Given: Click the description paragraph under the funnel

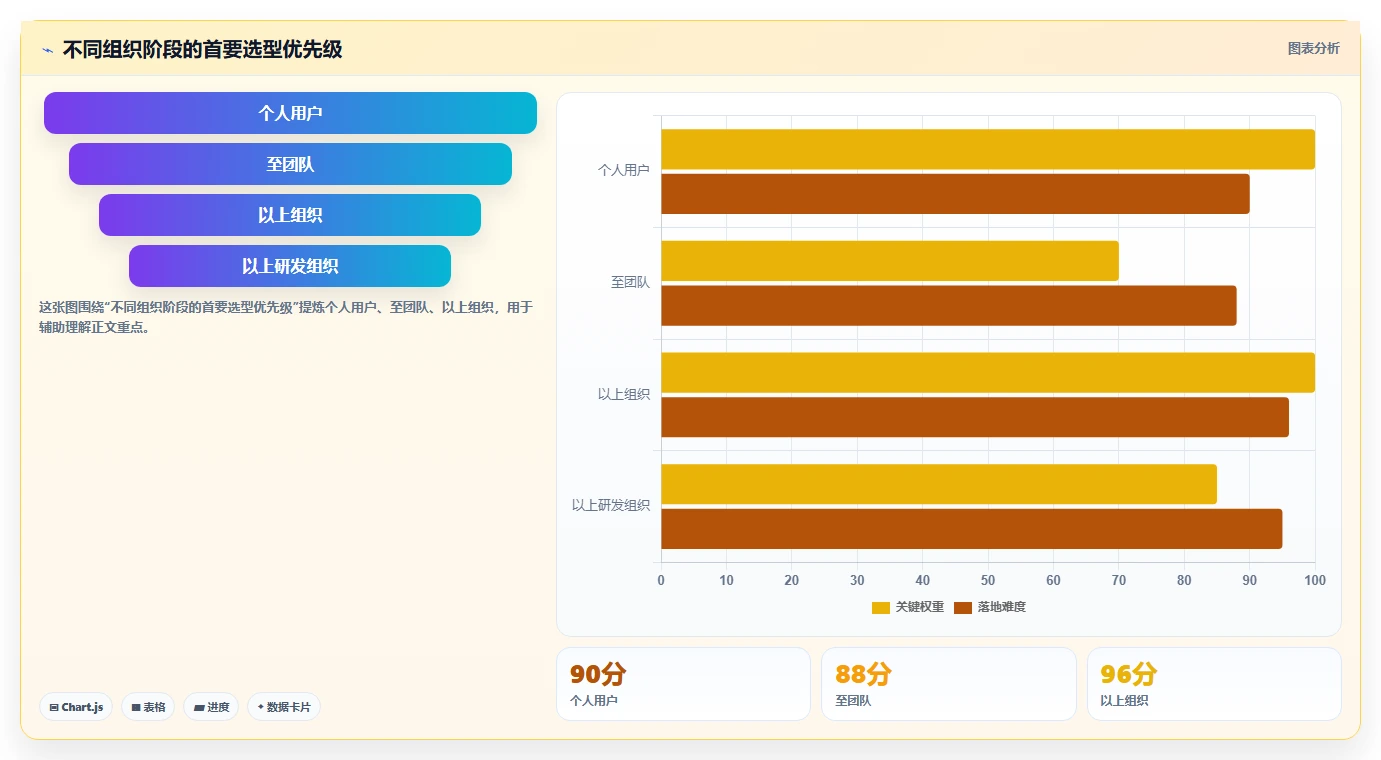Looking at the screenshot, I should (x=286, y=317).
